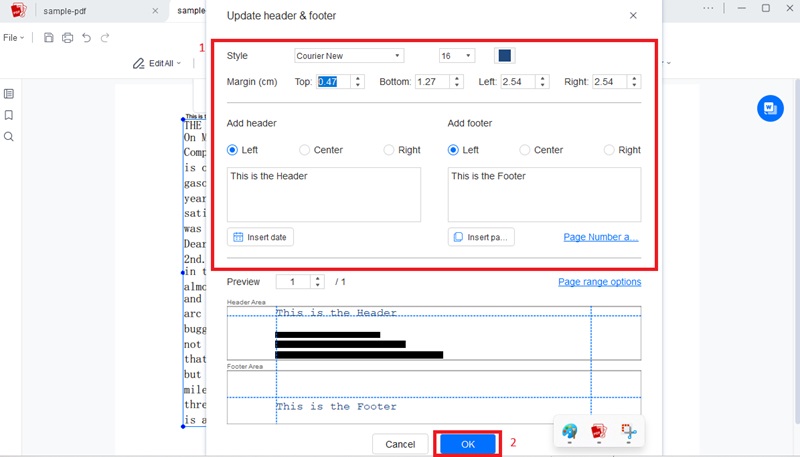Click the blue convert-to-Word floating icon
The width and height of the screenshot is (800, 457).
770,108
